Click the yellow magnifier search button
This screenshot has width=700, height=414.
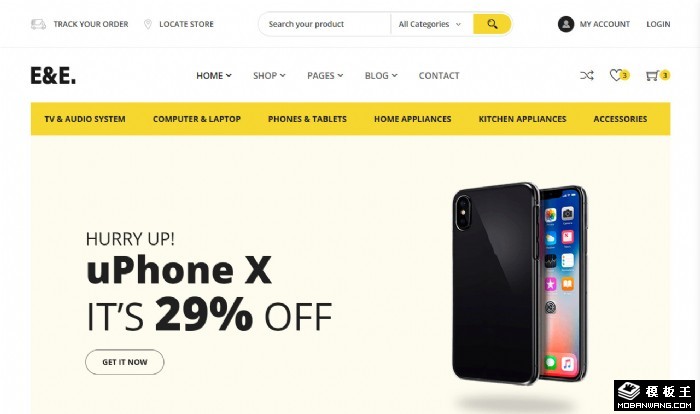tap(492, 24)
